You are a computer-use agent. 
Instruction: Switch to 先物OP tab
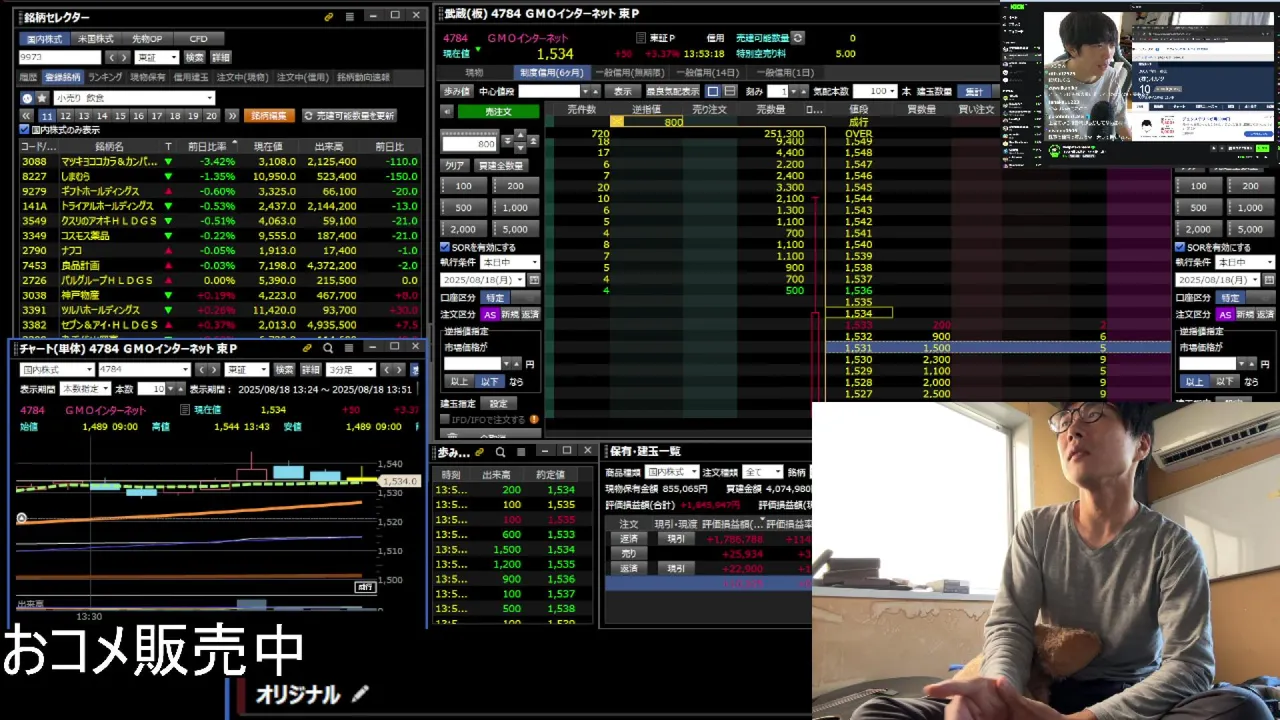pos(147,39)
